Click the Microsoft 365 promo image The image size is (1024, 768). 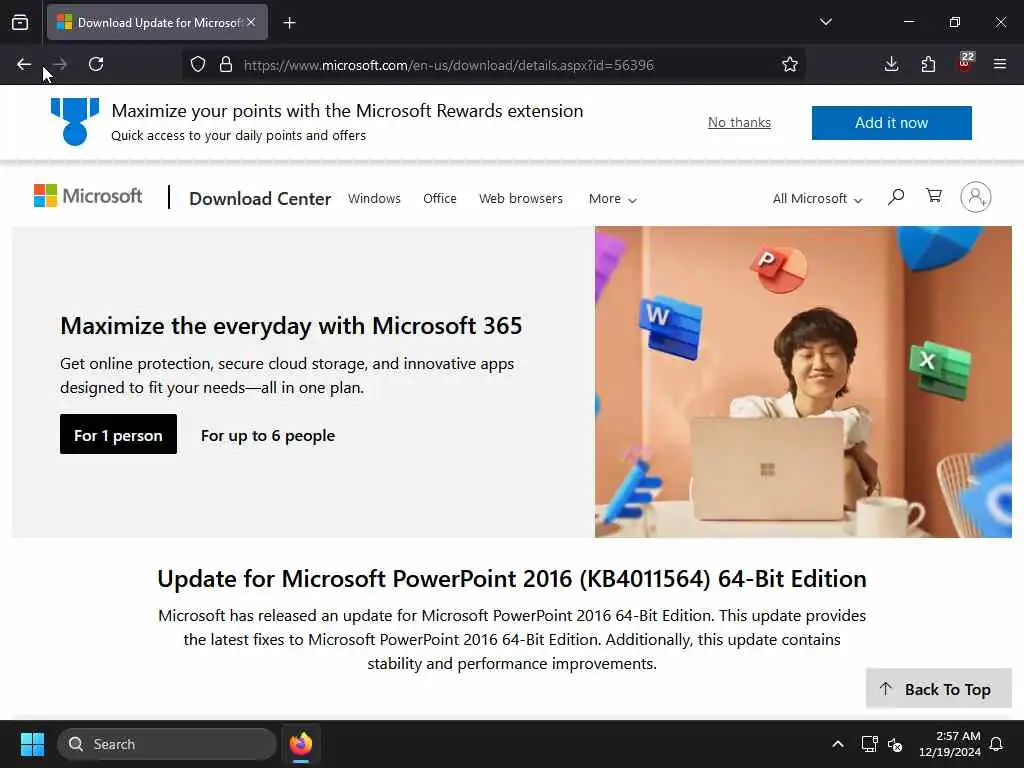pos(803,382)
